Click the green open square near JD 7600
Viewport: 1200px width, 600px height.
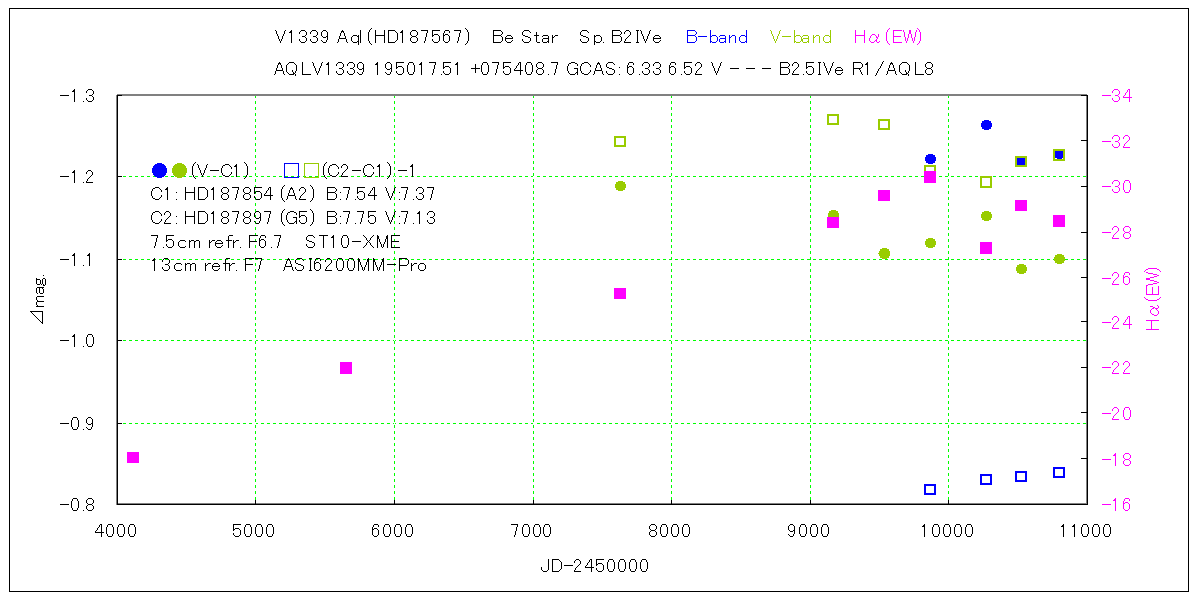(620, 141)
